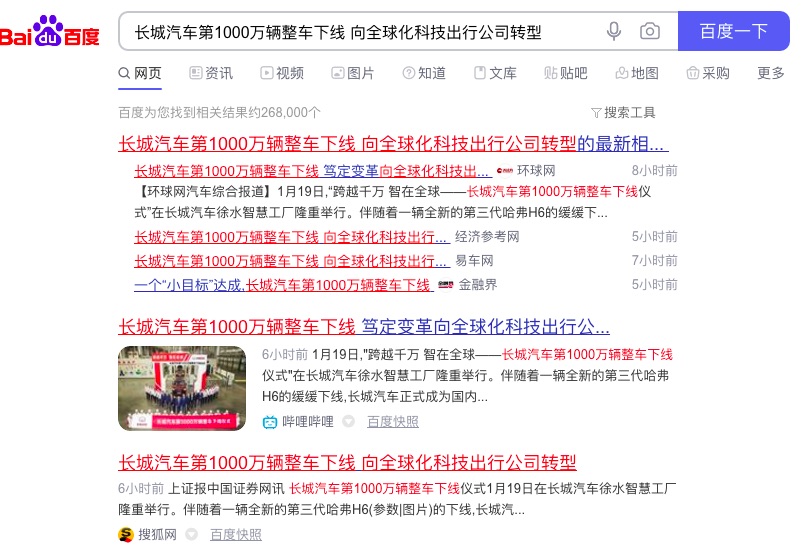Click the result count text 约268,000个
Viewport: 806px width, 553px height.
point(219,113)
